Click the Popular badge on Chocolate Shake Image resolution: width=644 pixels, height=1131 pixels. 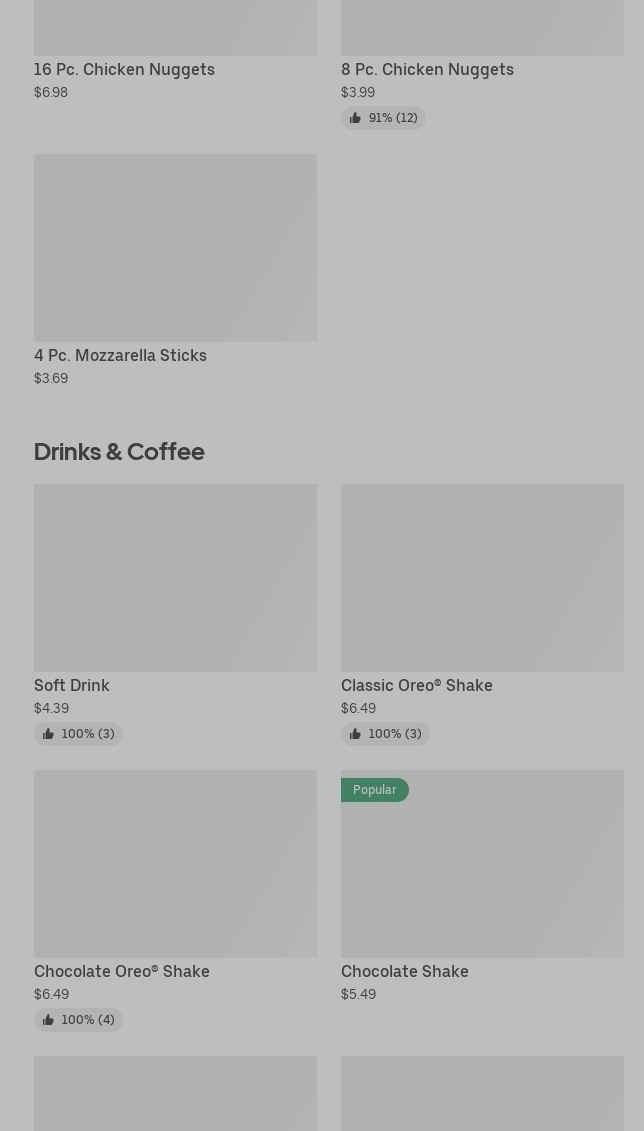click(374, 790)
